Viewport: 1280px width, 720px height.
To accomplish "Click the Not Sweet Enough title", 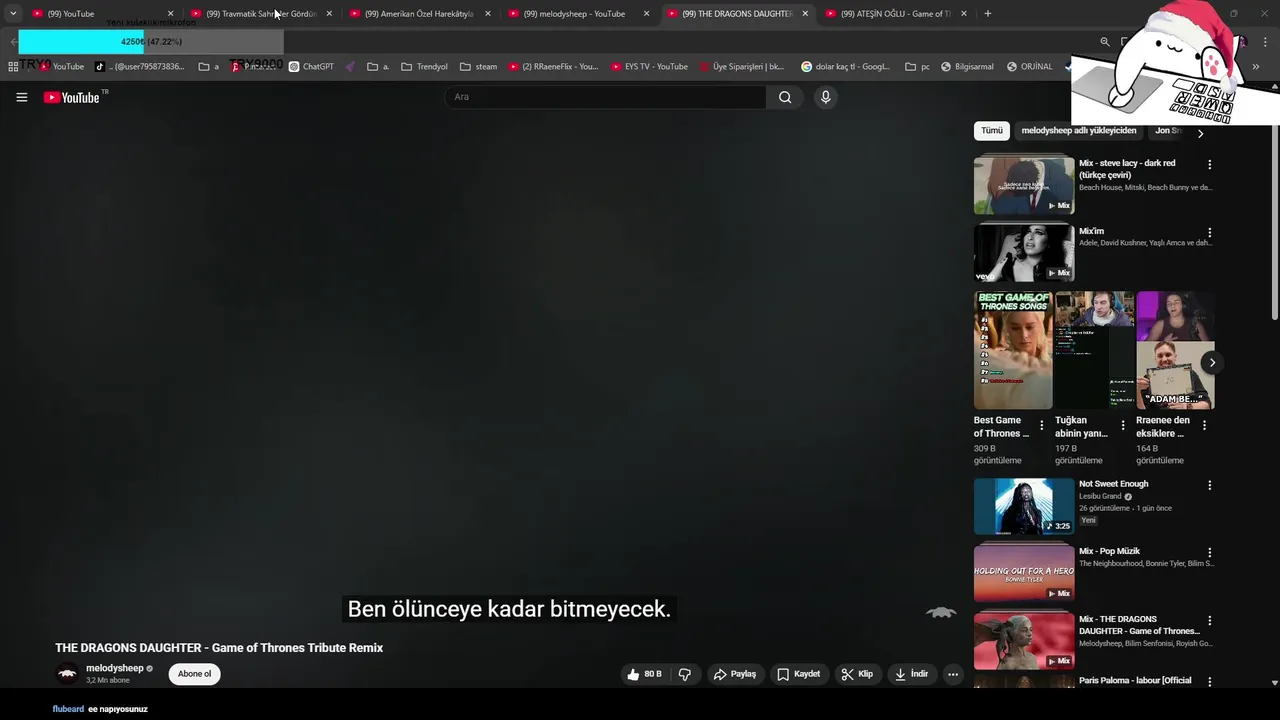I will (1113, 484).
